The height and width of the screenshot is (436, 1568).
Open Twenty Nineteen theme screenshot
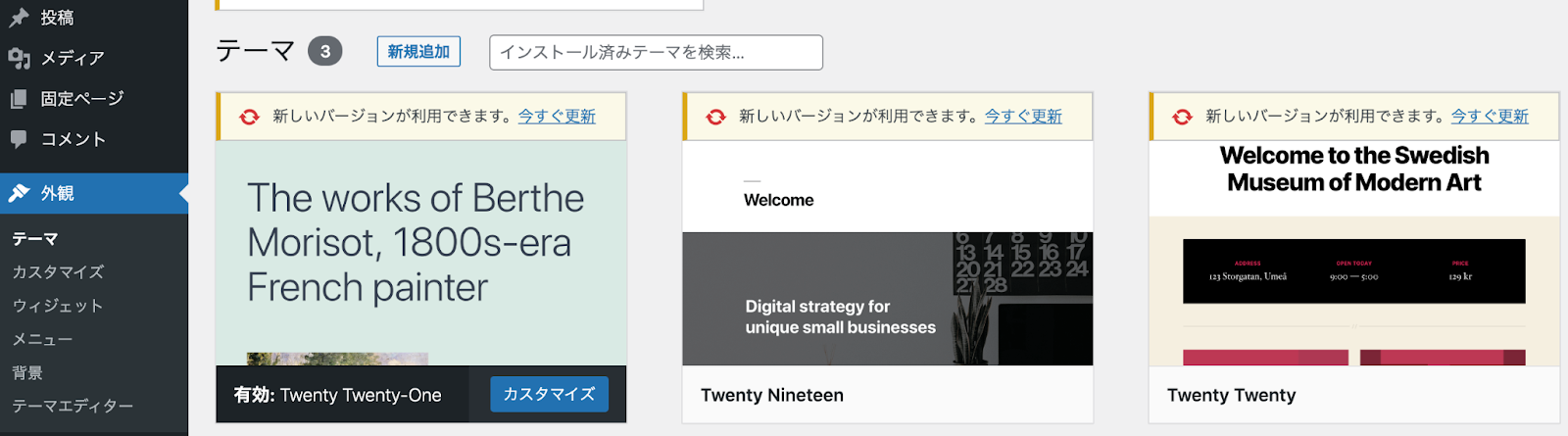coord(888,253)
